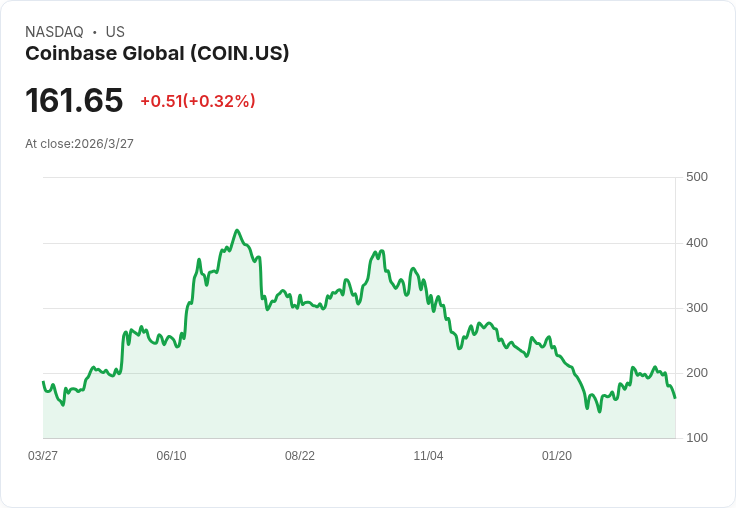Click the red +0.51(+0.32%) price change

197,101
